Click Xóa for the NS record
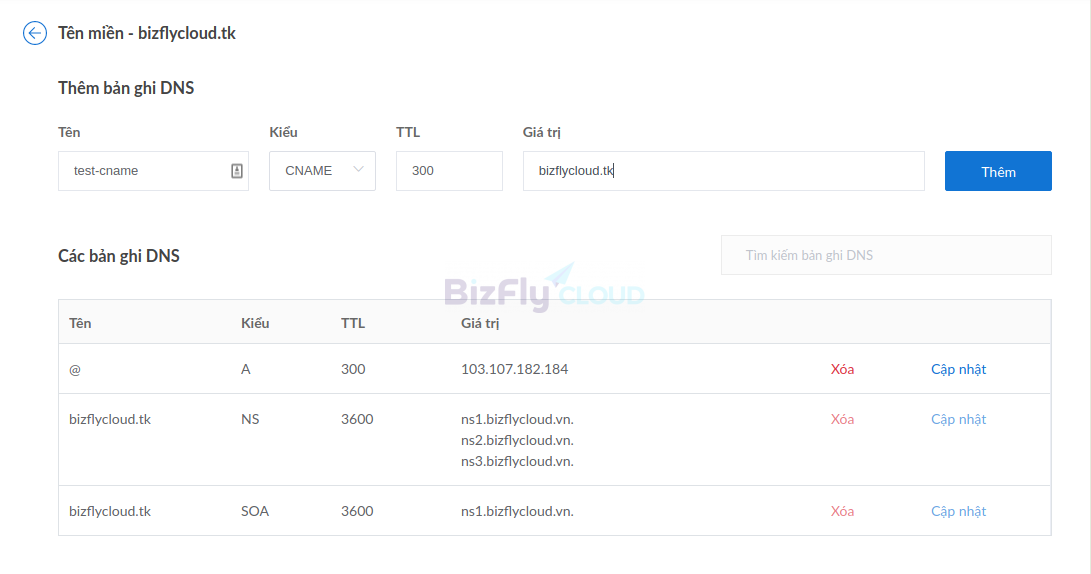This screenshot has width=1091, height=574. coord(842,420)
